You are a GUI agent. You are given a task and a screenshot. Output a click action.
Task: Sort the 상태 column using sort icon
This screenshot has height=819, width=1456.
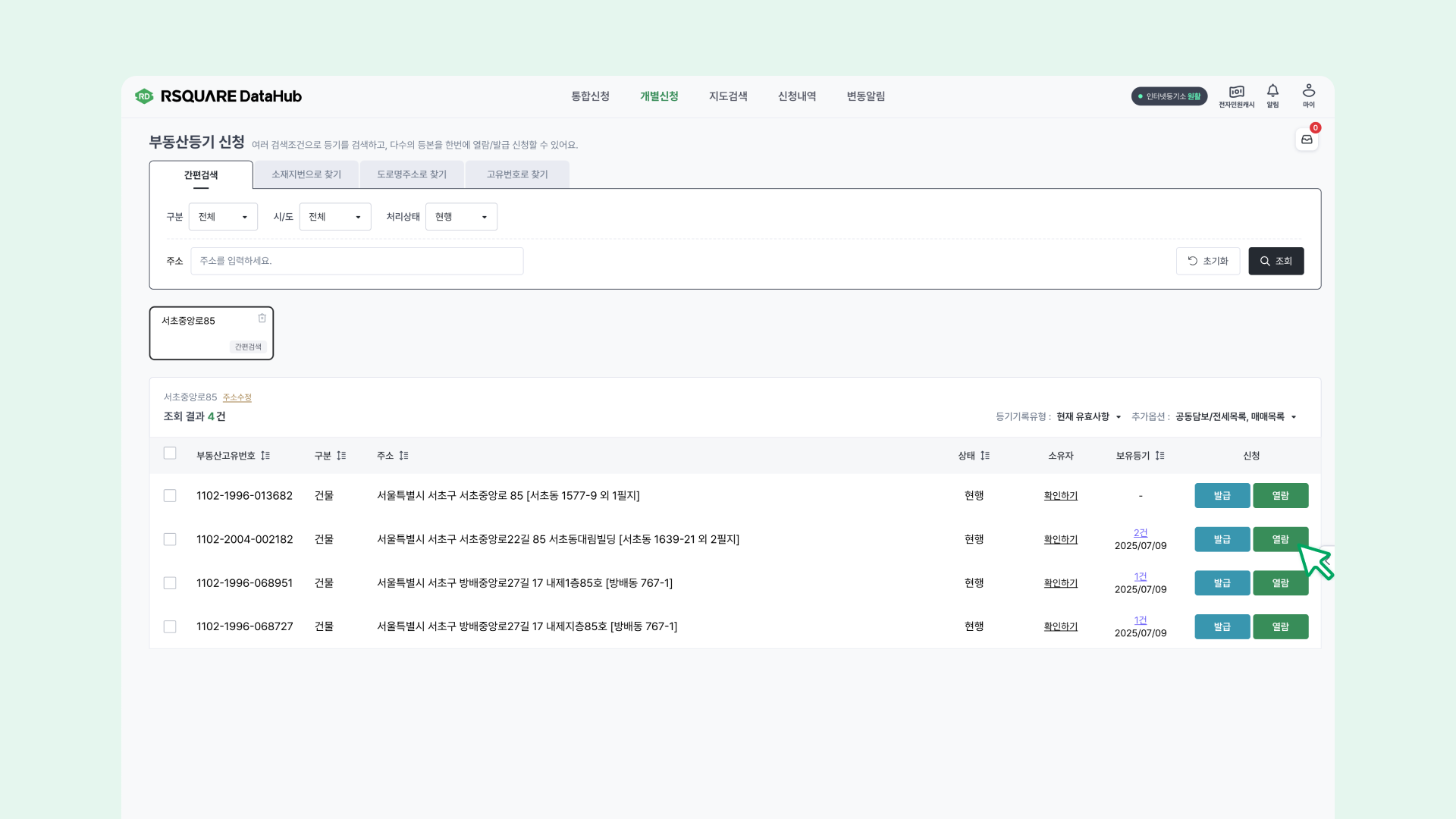tap(984, 456)
